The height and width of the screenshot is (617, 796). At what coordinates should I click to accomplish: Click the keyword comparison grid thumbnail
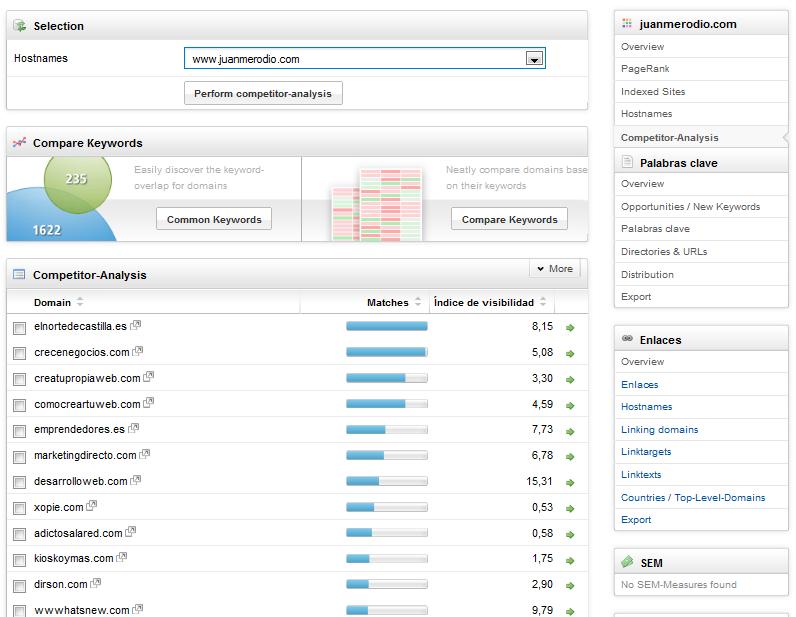click(x=377, y=205)
